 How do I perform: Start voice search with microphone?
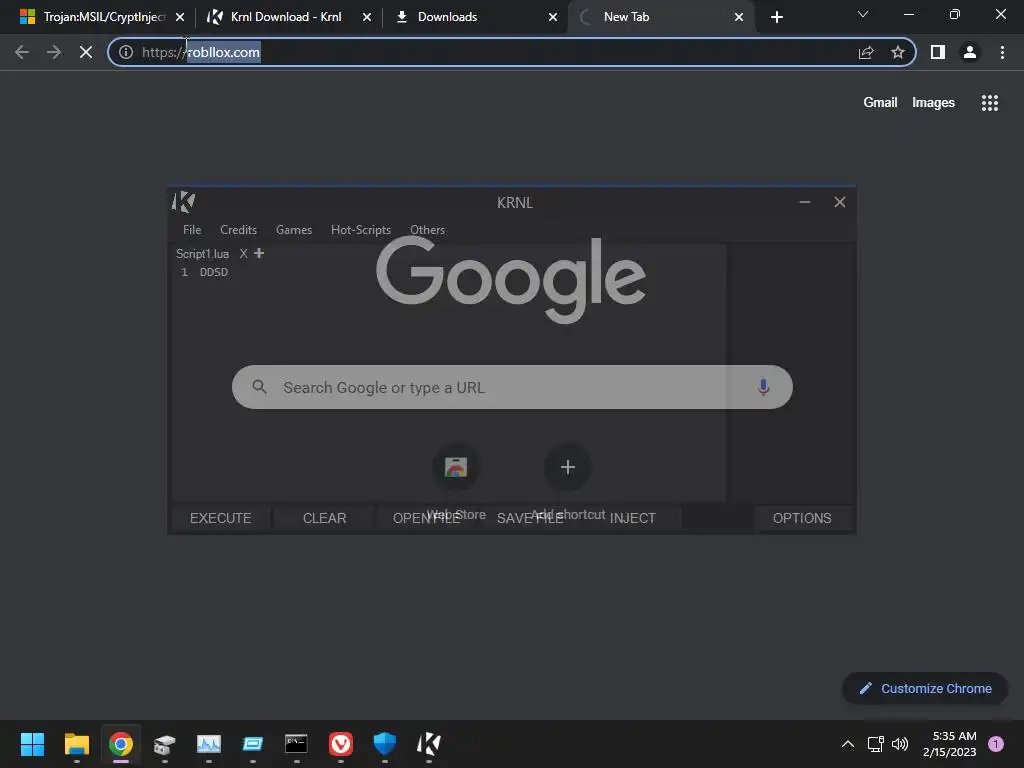pyautogui.click(x=763, y=387)
